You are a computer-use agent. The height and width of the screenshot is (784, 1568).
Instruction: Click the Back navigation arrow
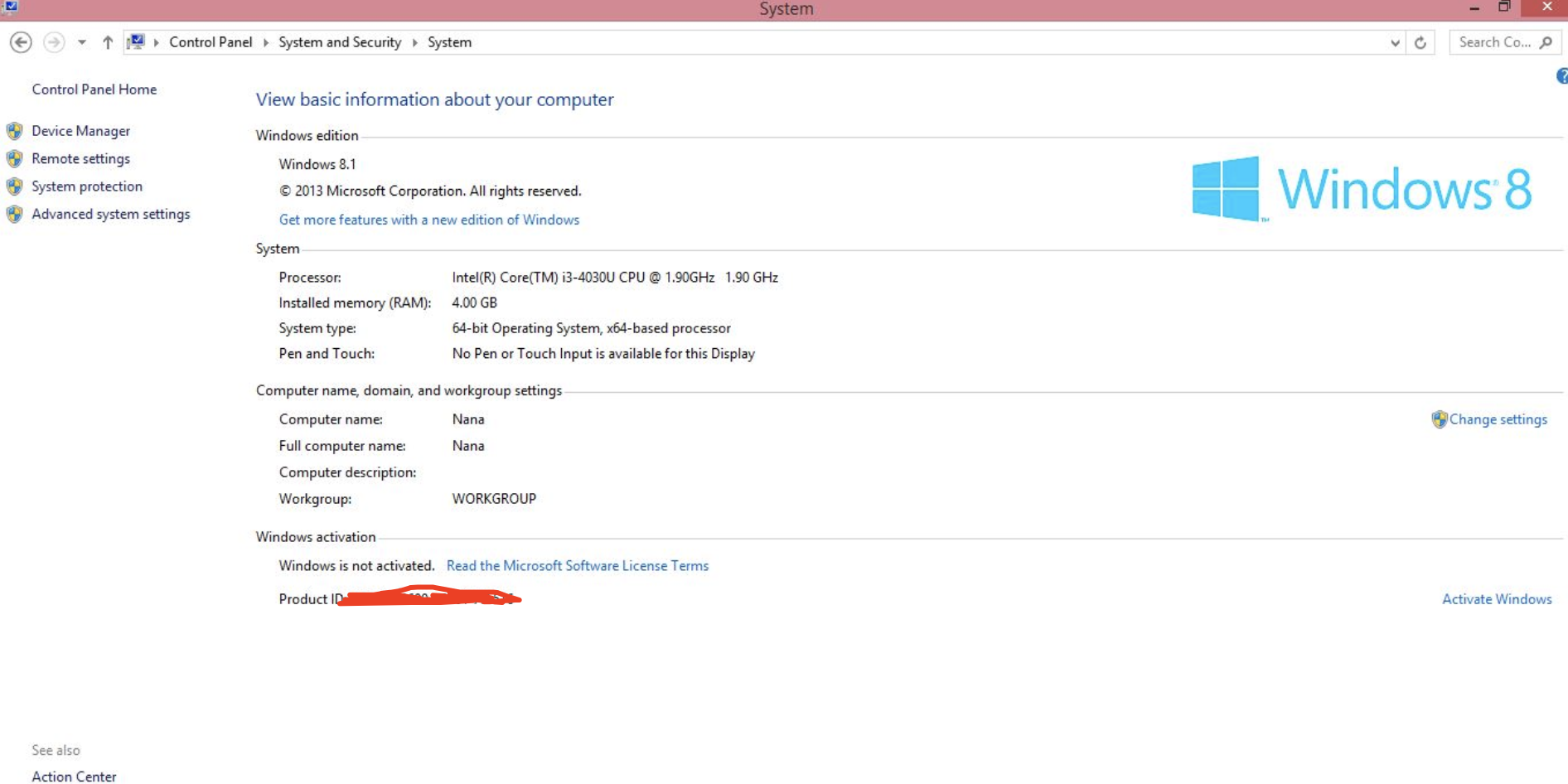[x=21, y=42]
